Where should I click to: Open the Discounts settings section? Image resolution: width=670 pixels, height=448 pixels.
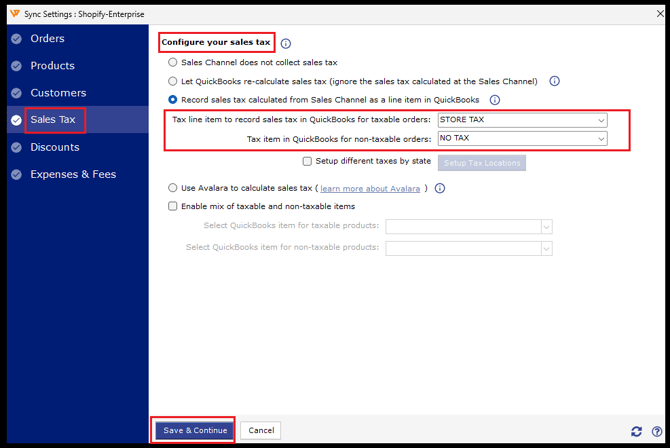point(78,147)
